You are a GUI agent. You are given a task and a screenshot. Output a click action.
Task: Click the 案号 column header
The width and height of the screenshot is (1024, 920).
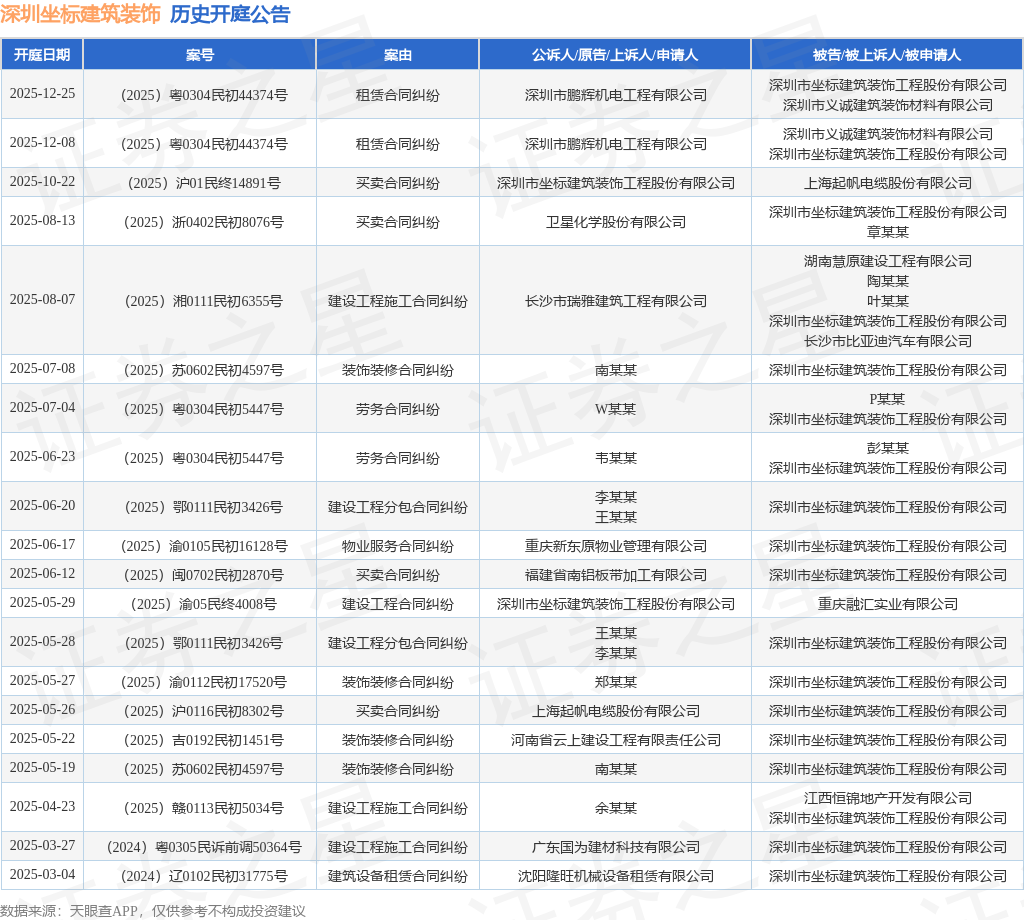click(x=200, y=55)
